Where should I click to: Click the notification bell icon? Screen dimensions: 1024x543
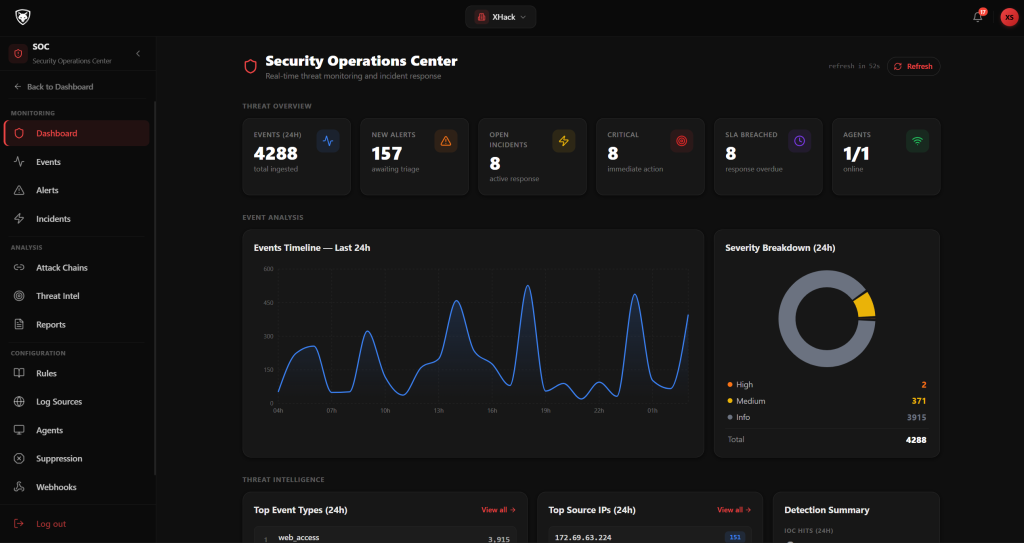tap(977, 17)
